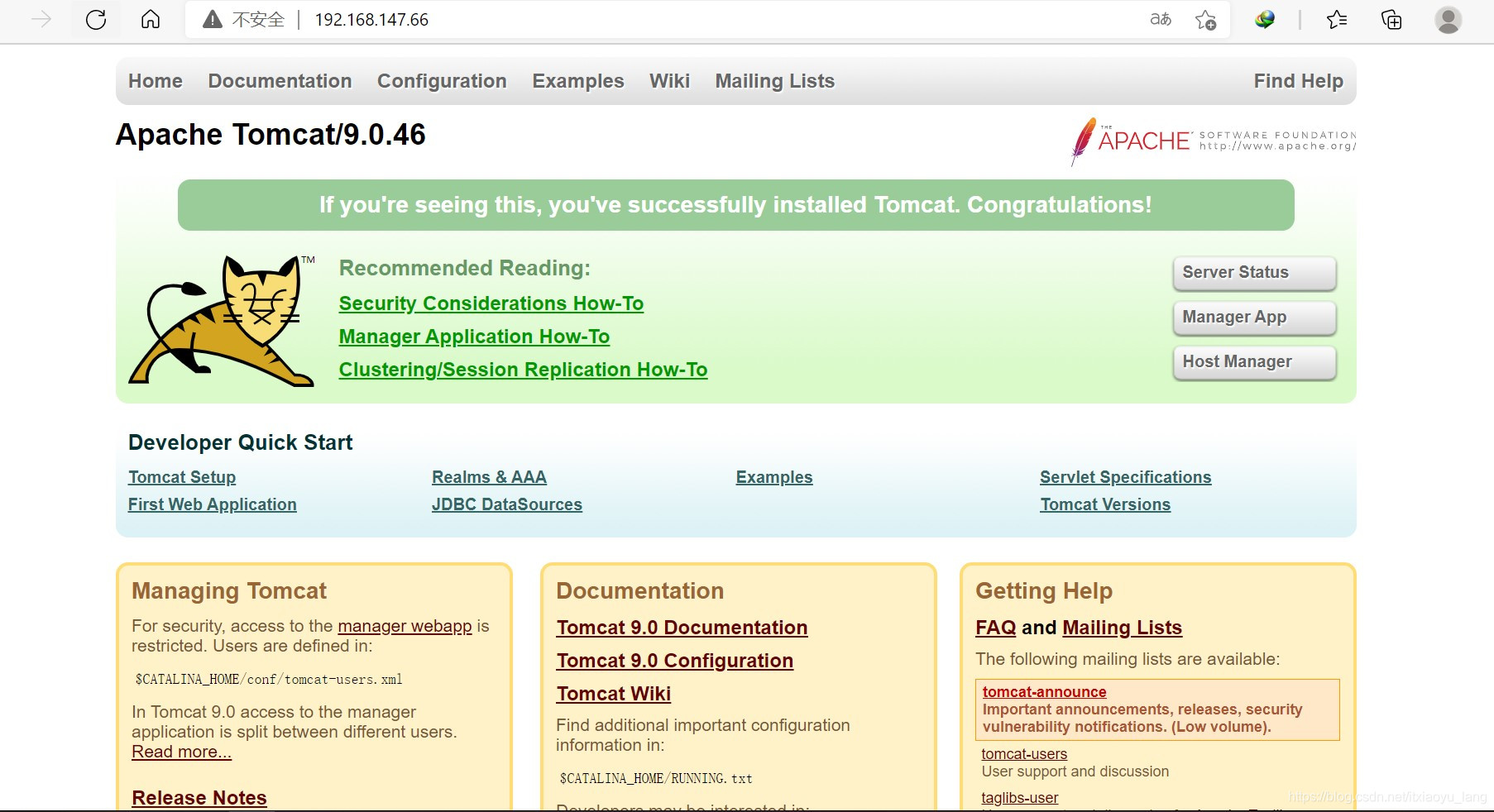Open Examples in the top nav
Image resolution: width=1494 pixels, height=812 pixels.
(x=578, y=81)
